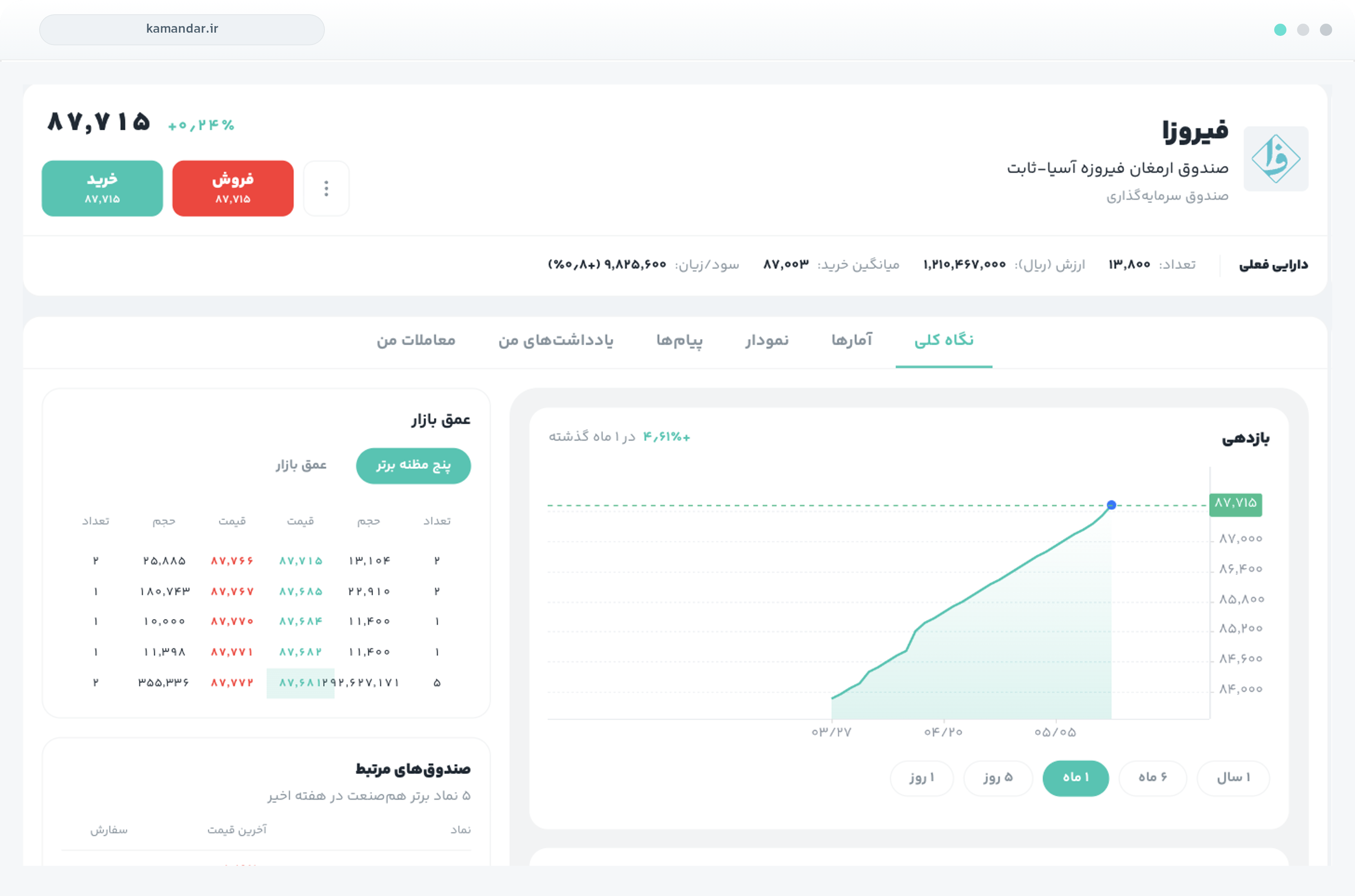The width and height of the screenshot is (1355, 896).
Task: Select the ۶ ماه chart range
Action: coord(1152,778)
